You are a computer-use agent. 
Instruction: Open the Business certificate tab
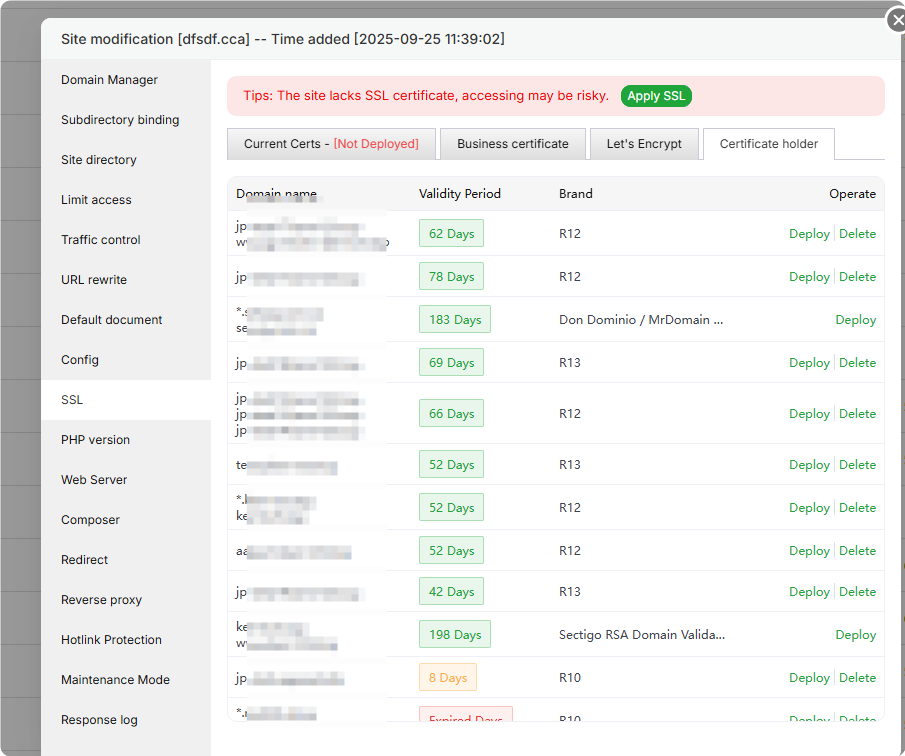(512, 144)
